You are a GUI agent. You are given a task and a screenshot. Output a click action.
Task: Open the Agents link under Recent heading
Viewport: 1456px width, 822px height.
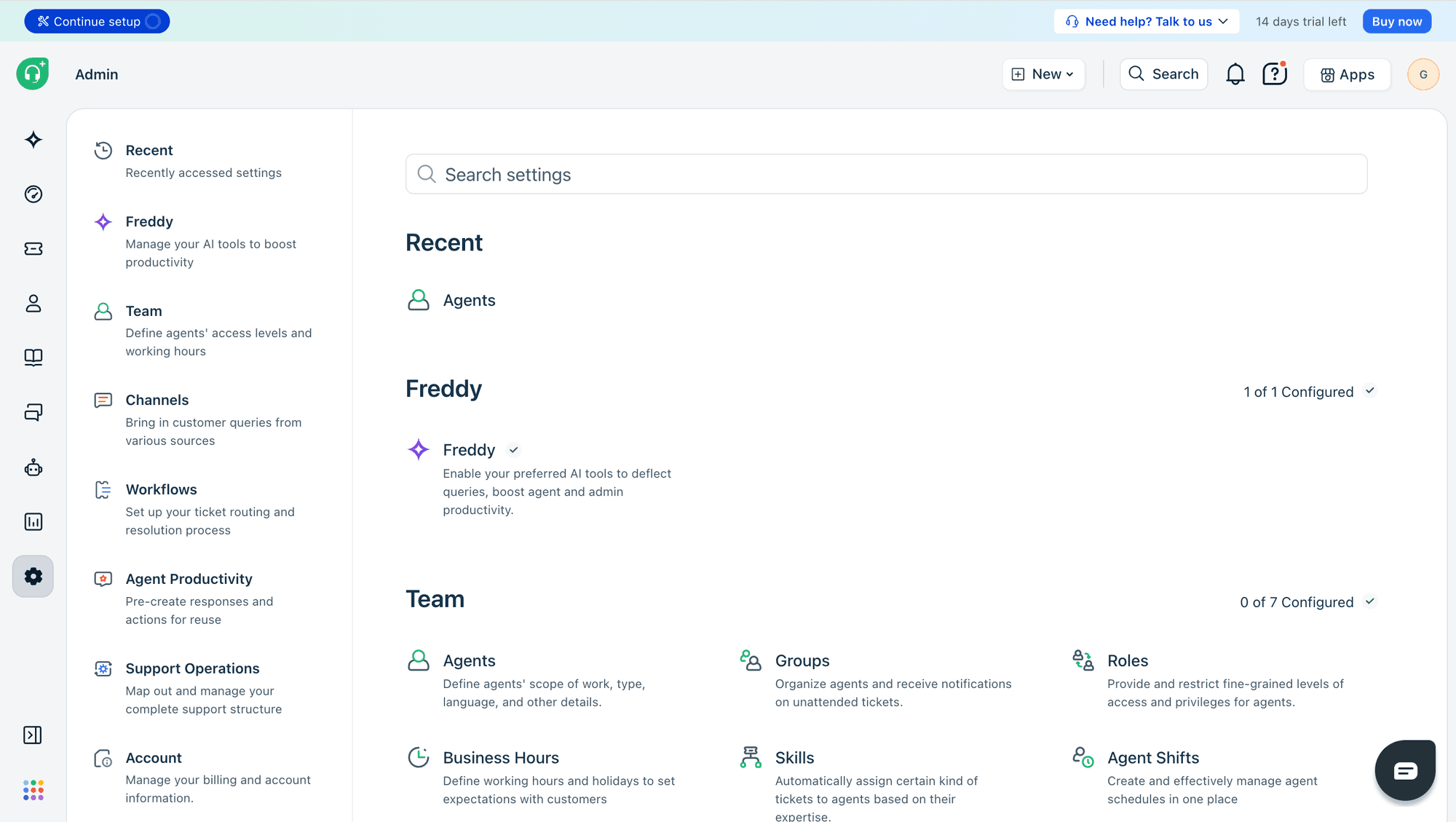pos(469,300)
